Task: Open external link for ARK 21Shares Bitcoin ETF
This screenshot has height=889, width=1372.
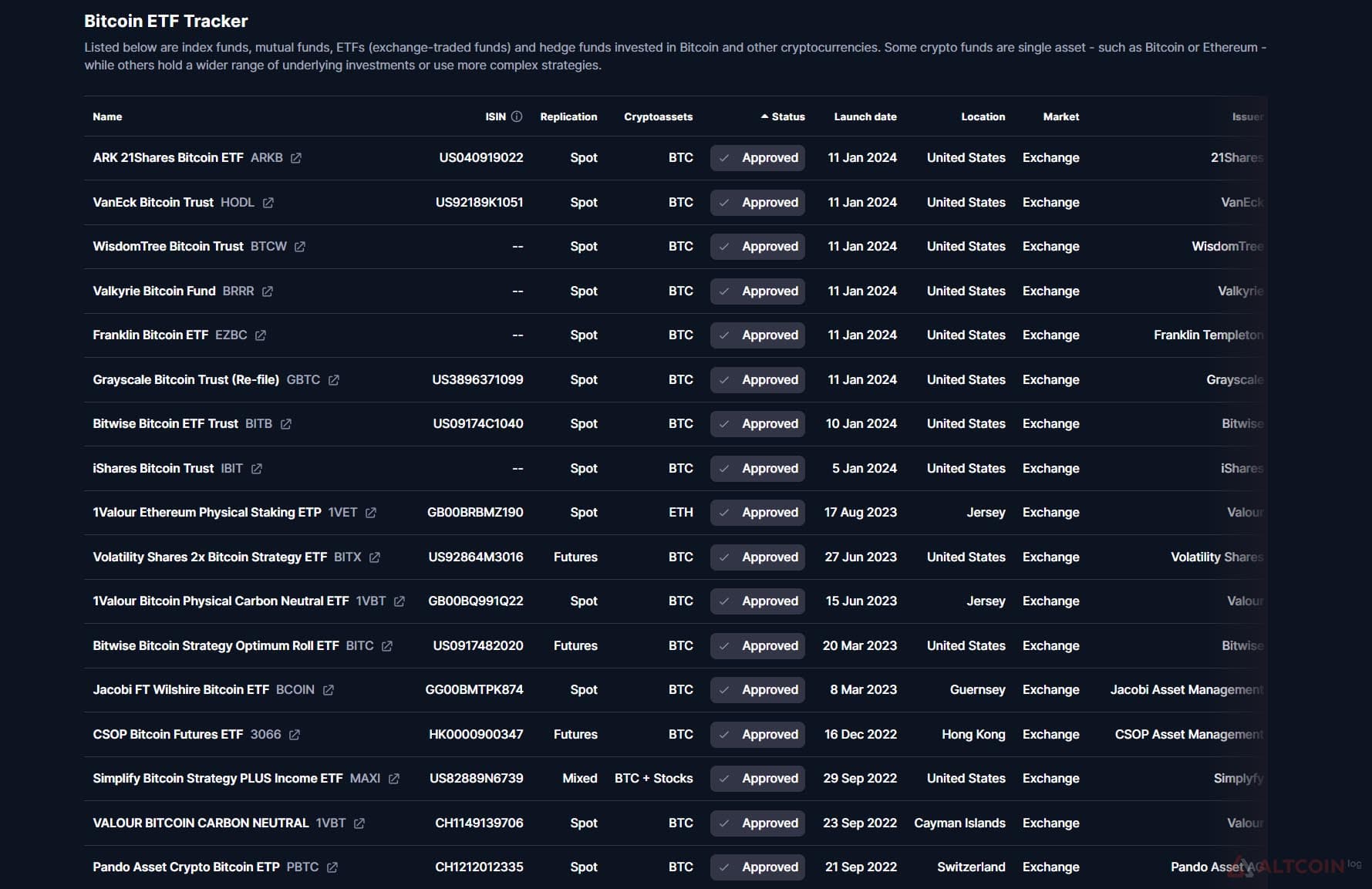Action: [x=296, y=158]
